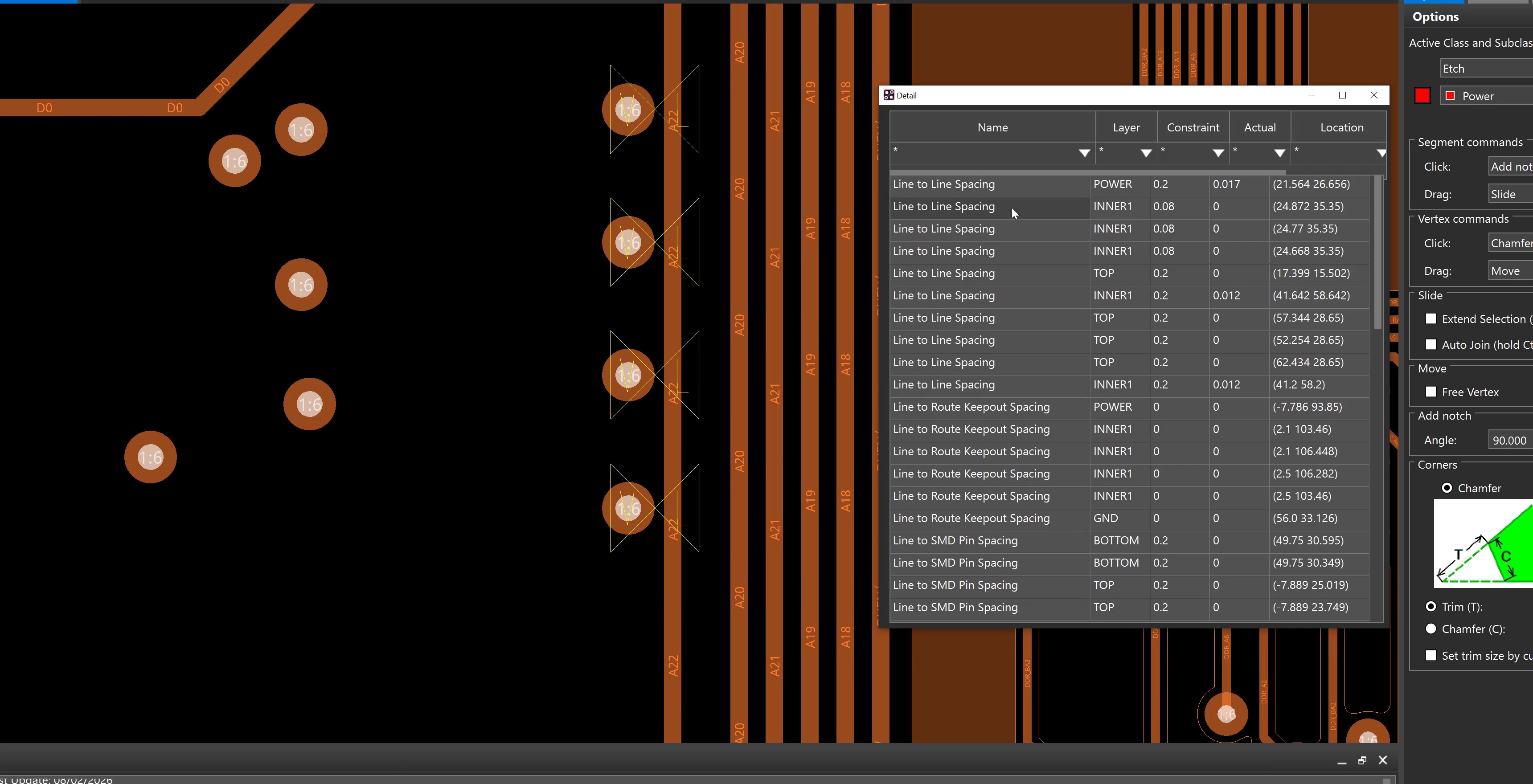Screen dimensions: 1533x784
Task: Minimize the Detail window
Action: (x=1311, y=95)
